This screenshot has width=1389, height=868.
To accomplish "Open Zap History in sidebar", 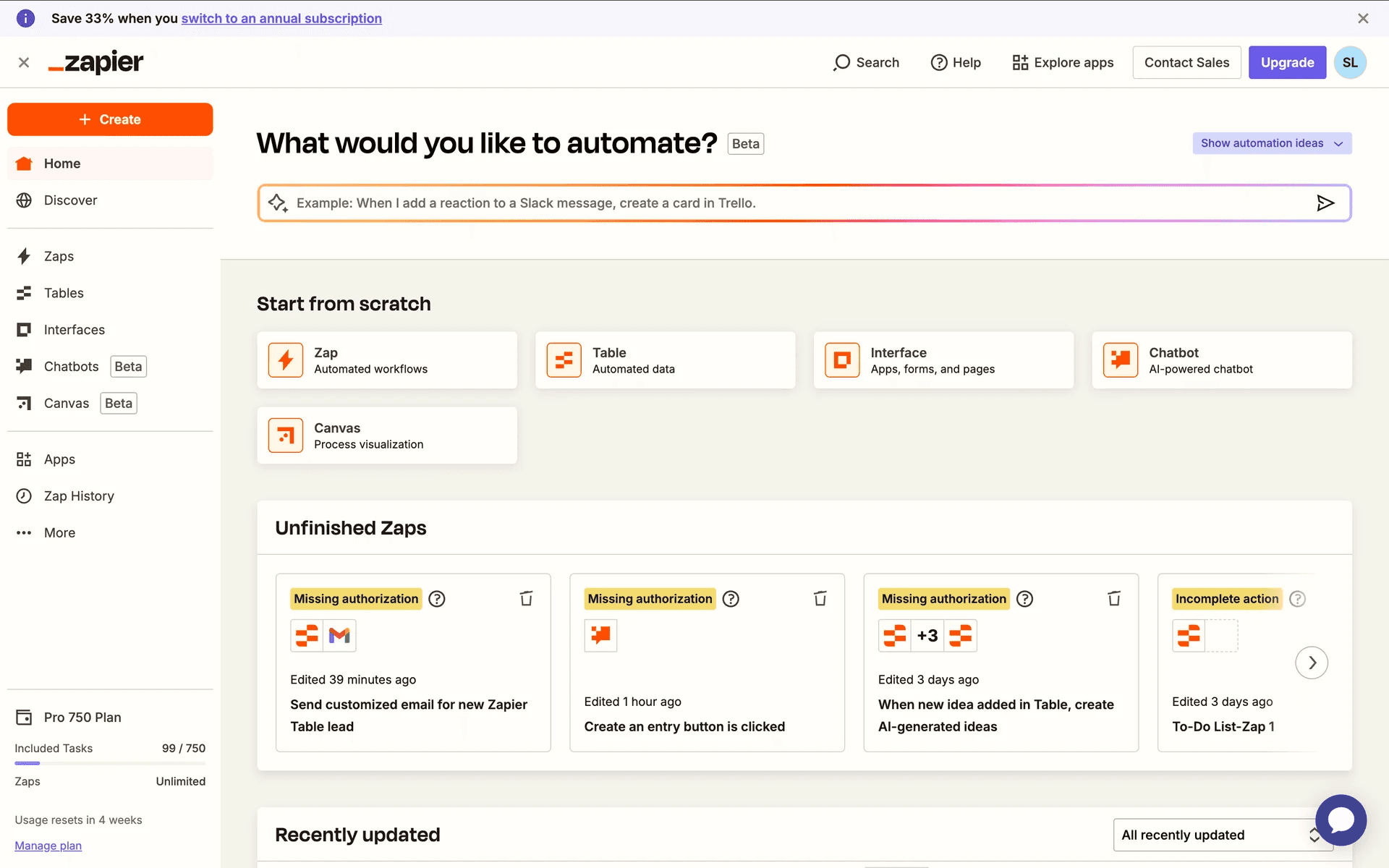I will pos(79,496).
